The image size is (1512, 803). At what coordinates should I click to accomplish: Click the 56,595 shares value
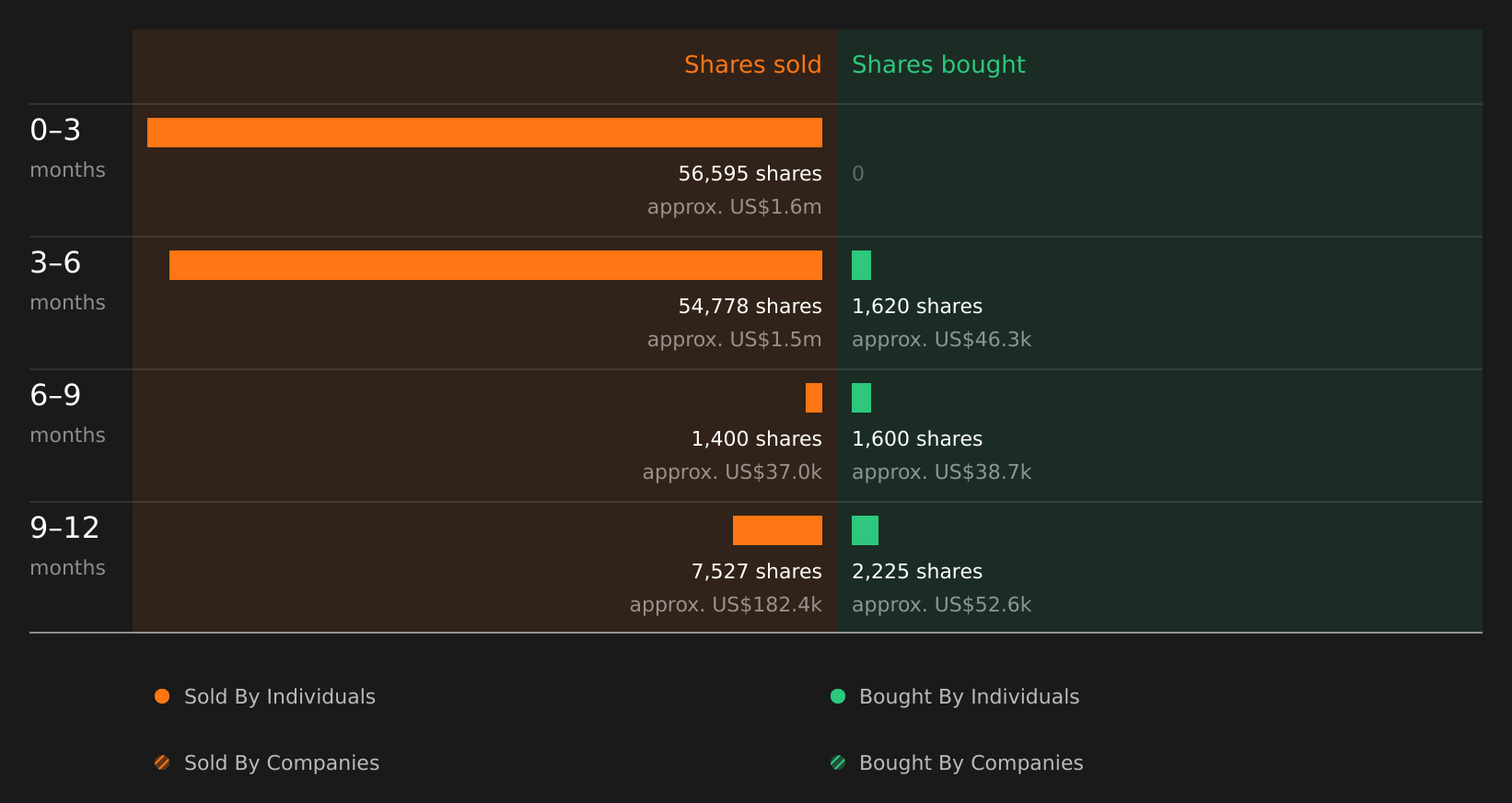point(750,173)
